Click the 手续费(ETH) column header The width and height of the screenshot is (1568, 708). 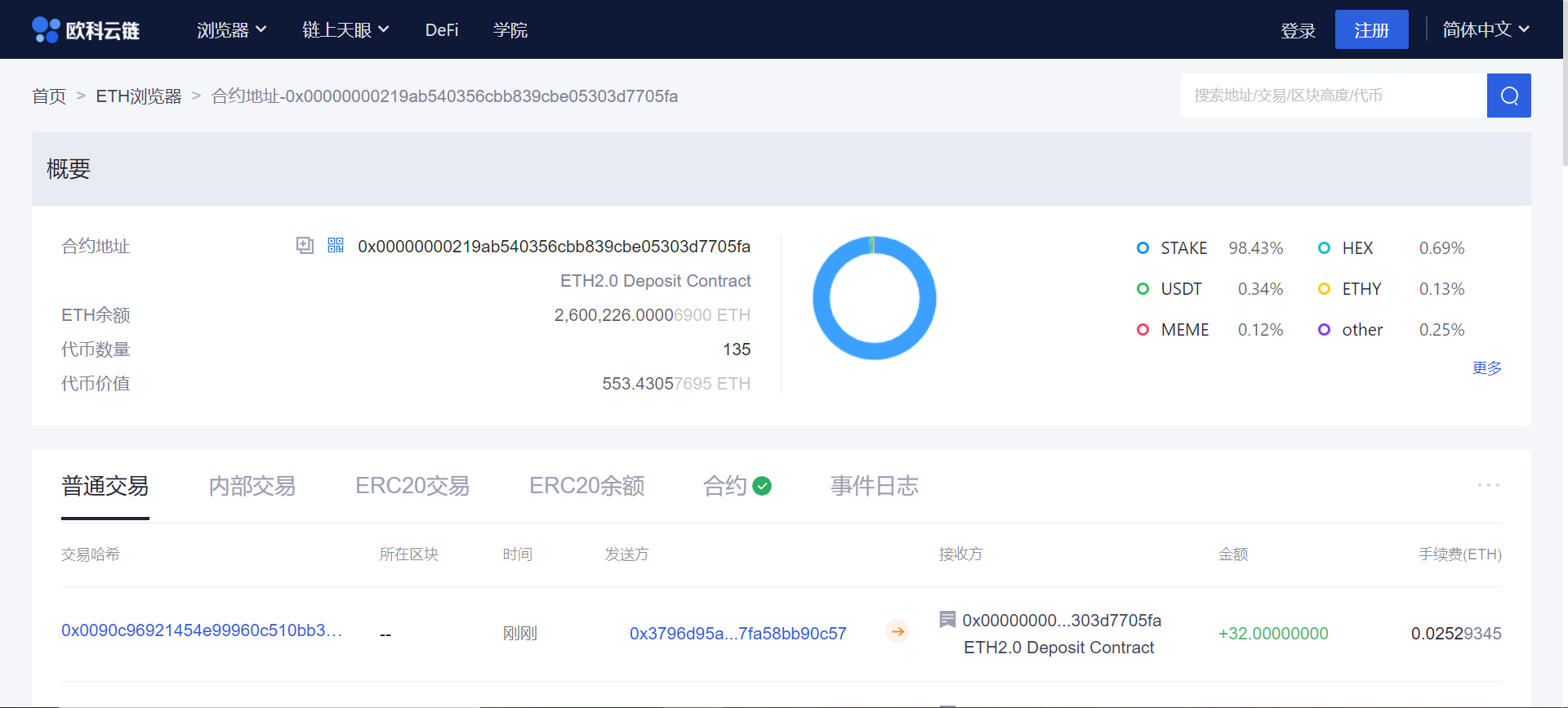point(1460,554)
